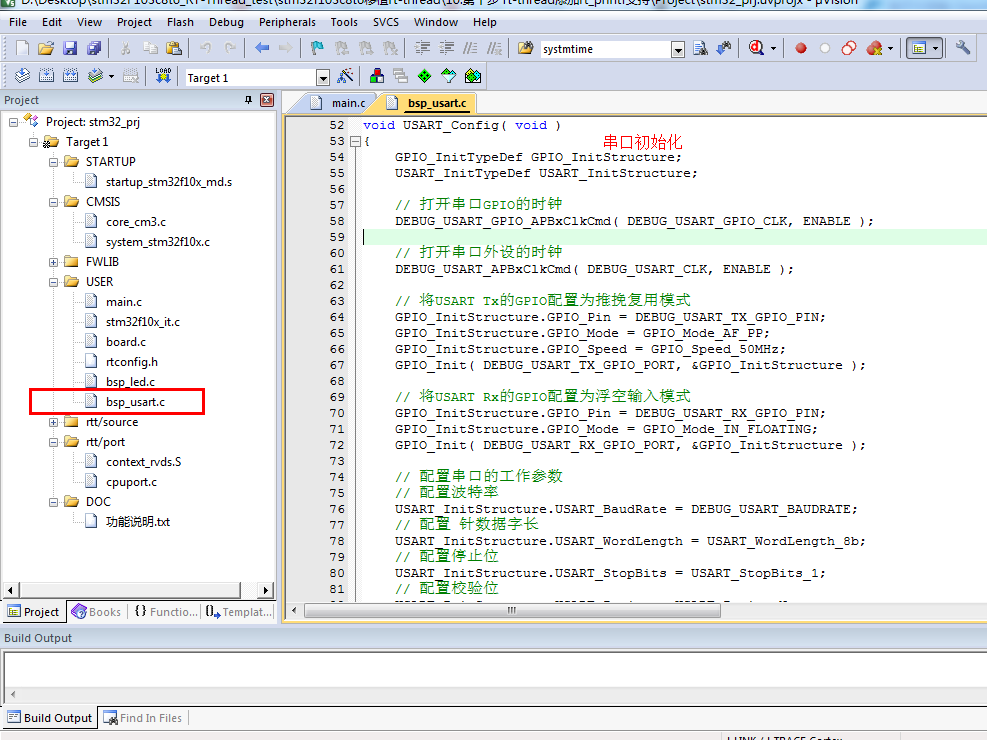Image resolution: width=987 pixels, height=740 pixels.
Task: Expand the rtt/source folder
Action: pos(52,421)
